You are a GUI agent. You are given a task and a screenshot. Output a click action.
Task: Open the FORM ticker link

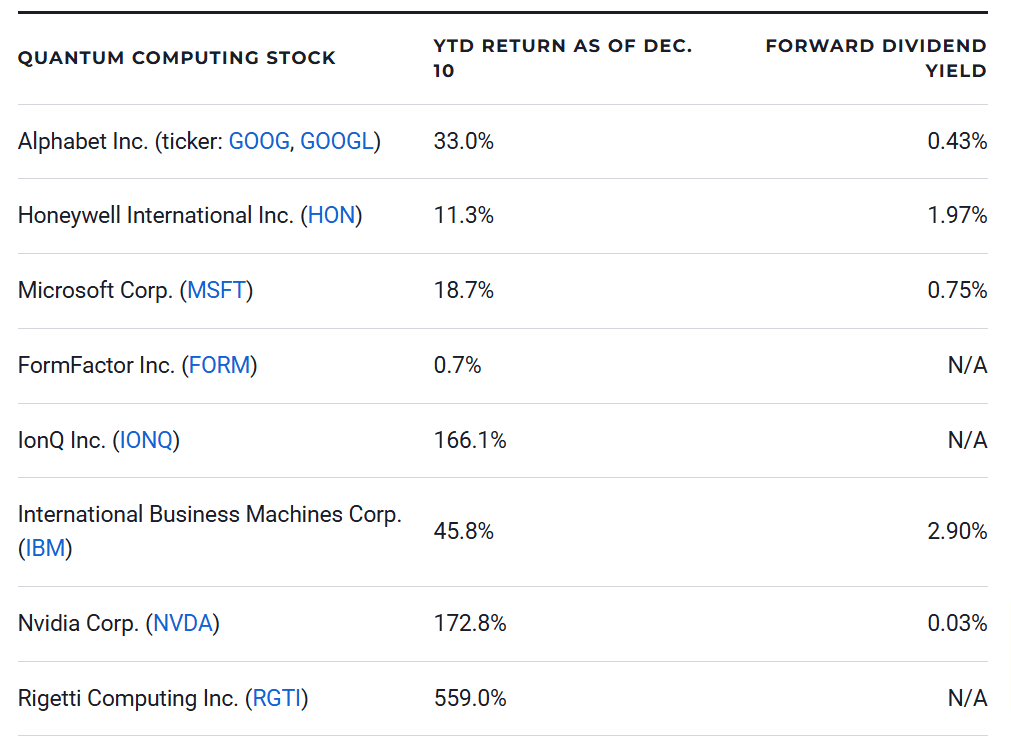[219, 366]
